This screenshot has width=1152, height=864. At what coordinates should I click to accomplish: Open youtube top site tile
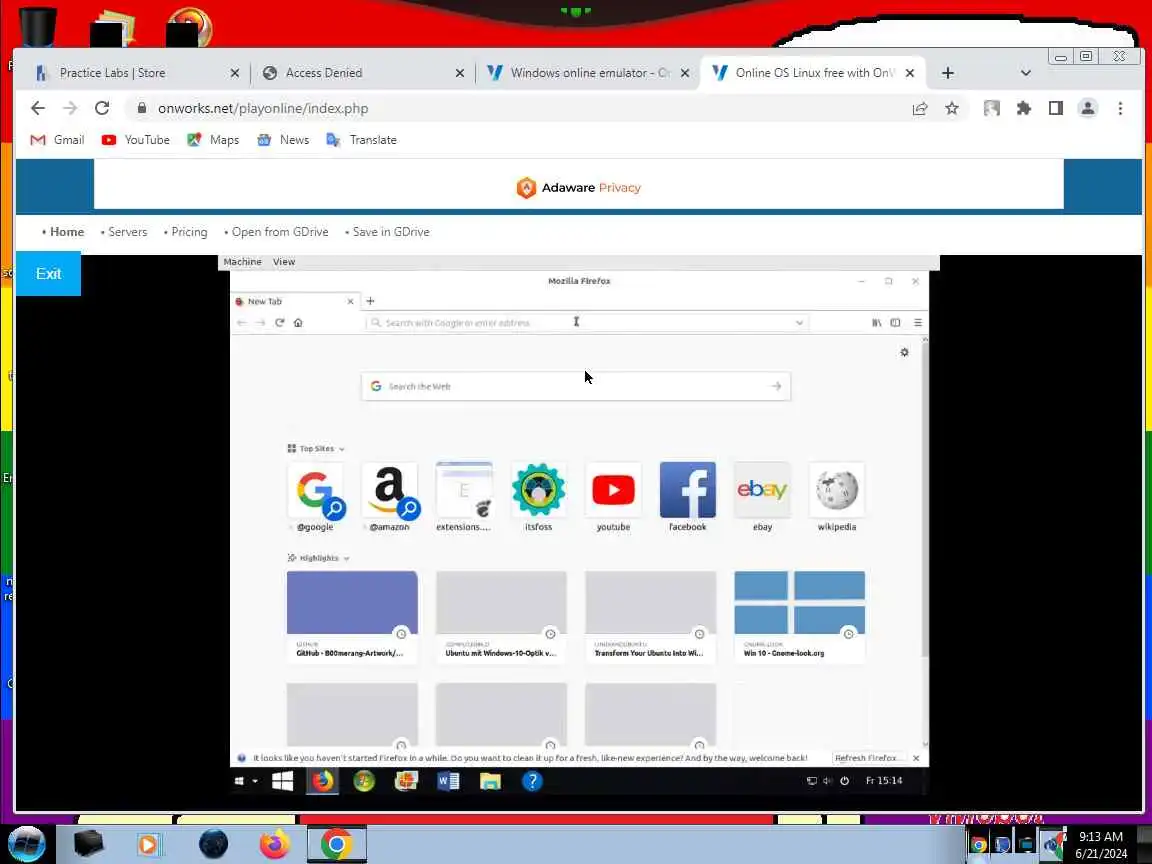(x=613, y=497)
